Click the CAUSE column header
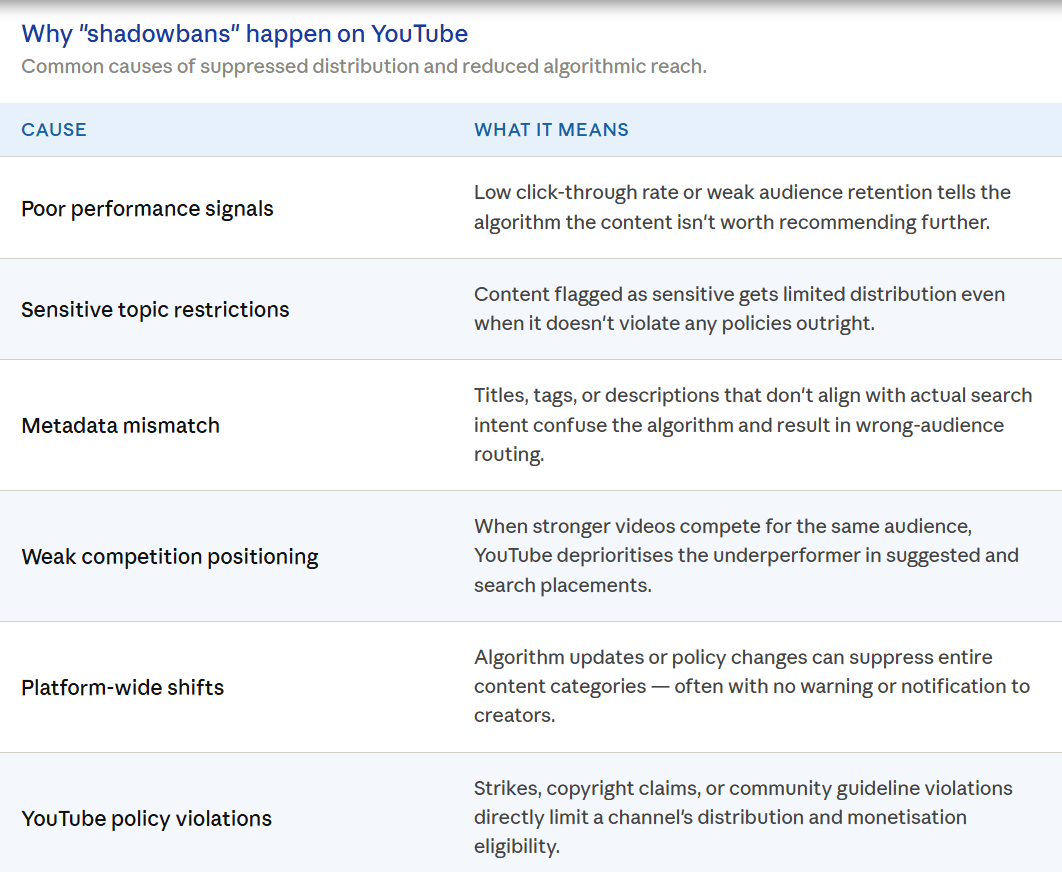The height and width of the screenshot is (872, 1062). 54,129
